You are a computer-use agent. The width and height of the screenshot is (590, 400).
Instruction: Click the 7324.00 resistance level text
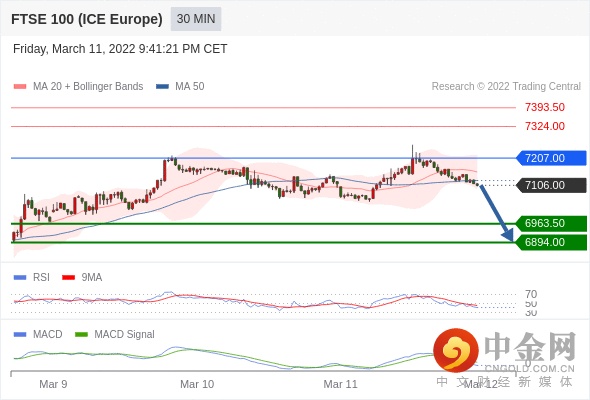pyautogui.click(x=545, y=126)
